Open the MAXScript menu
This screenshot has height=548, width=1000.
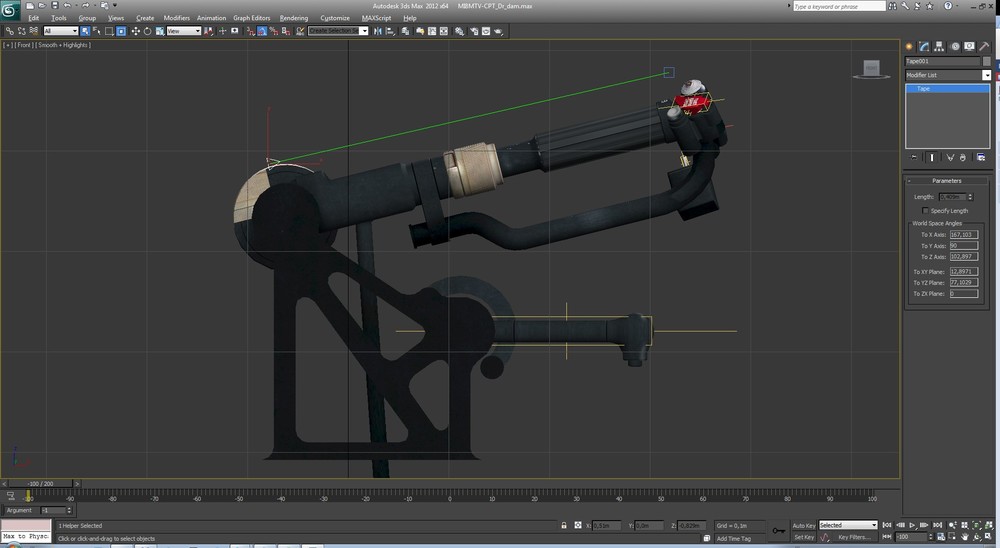pos(375,18)
